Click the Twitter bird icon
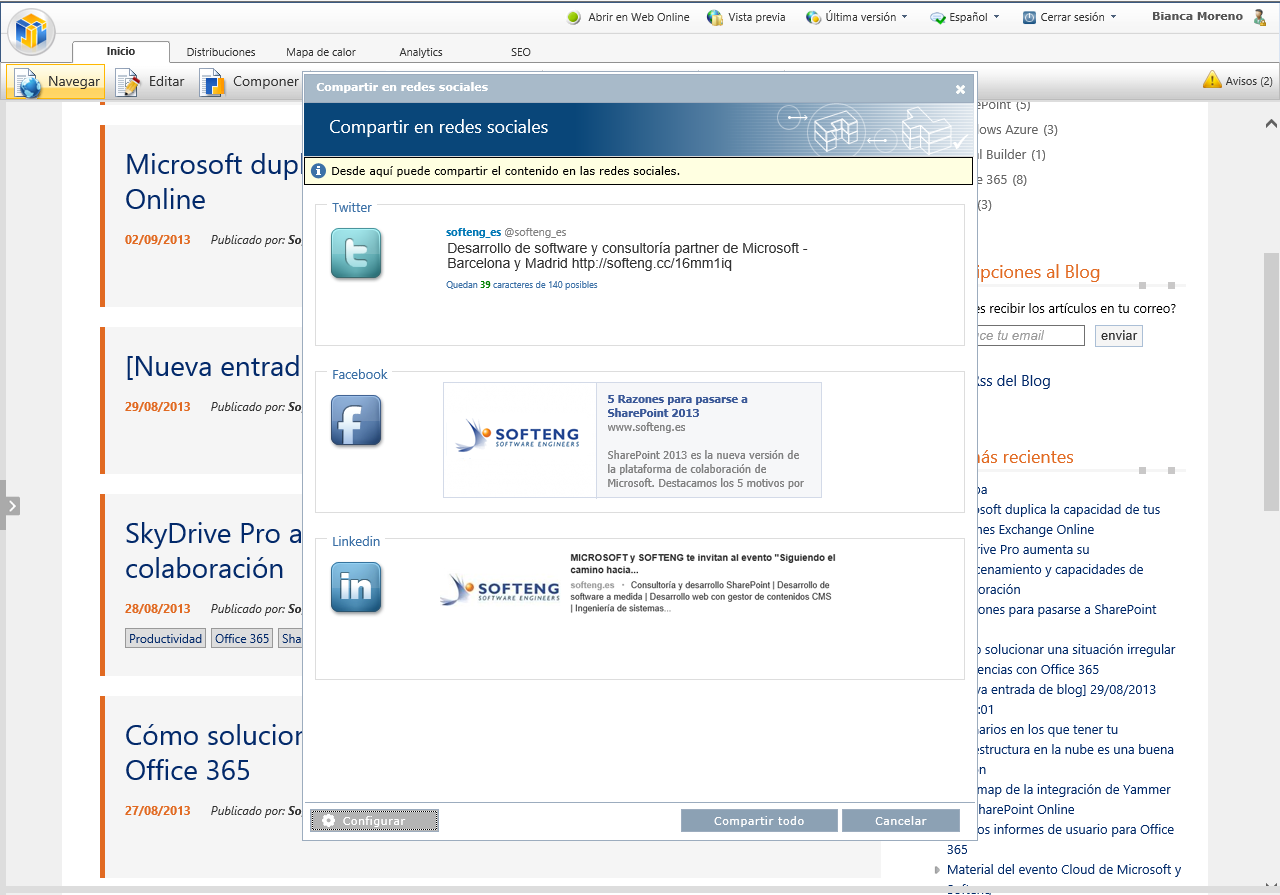1280x895 pixels. [356, 254]
